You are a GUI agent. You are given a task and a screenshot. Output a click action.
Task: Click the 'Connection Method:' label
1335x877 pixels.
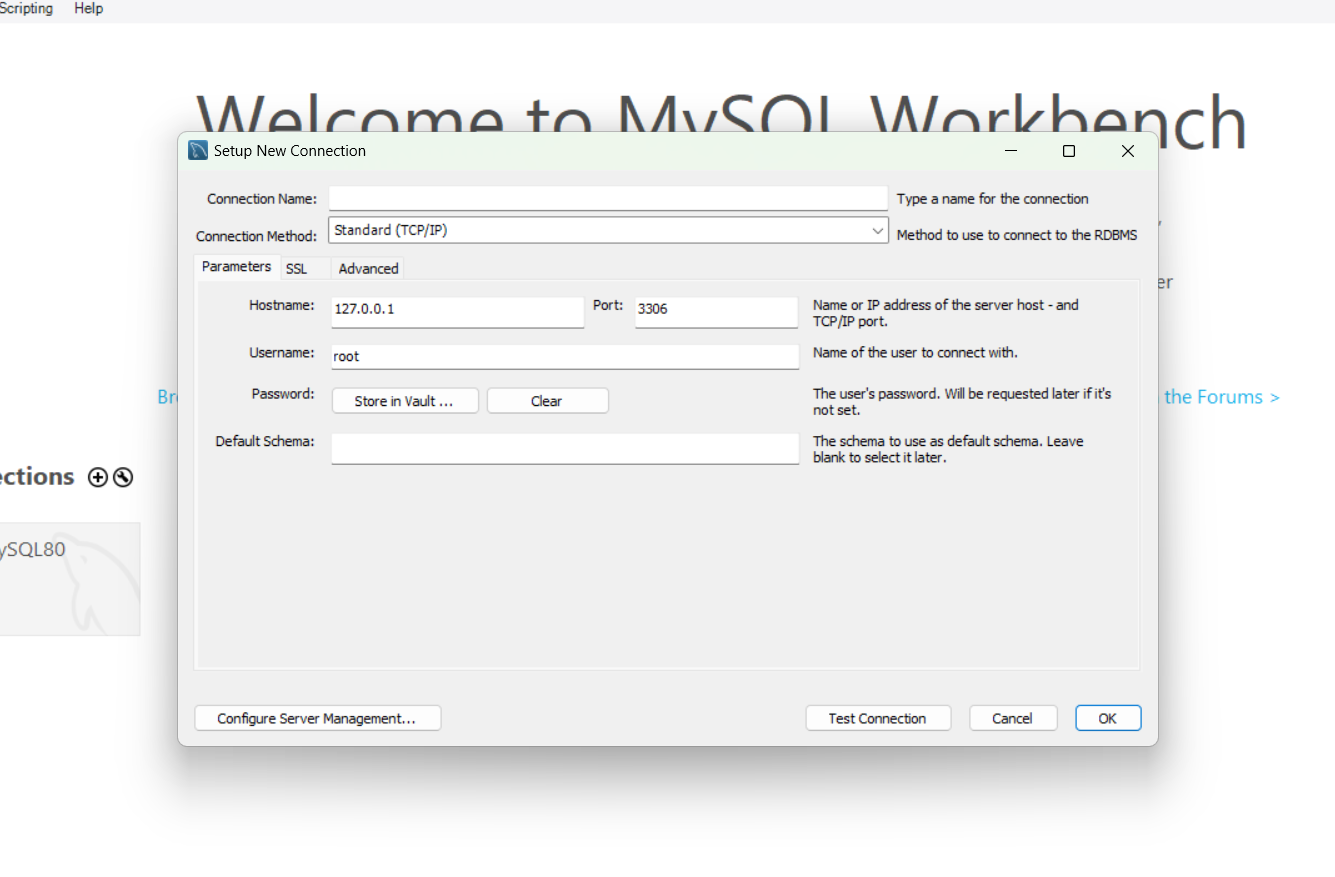[257, 236]
